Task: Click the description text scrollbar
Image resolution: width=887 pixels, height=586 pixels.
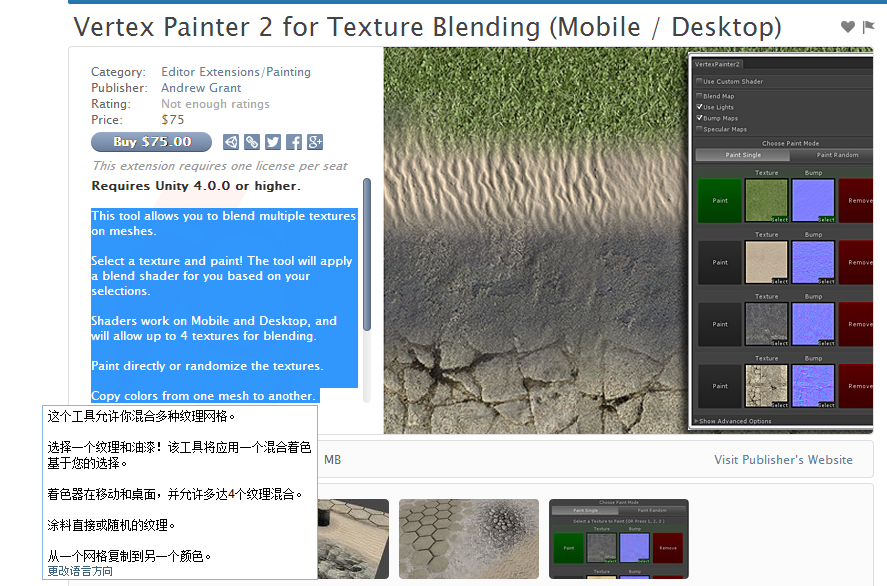Action: (367, 255)
